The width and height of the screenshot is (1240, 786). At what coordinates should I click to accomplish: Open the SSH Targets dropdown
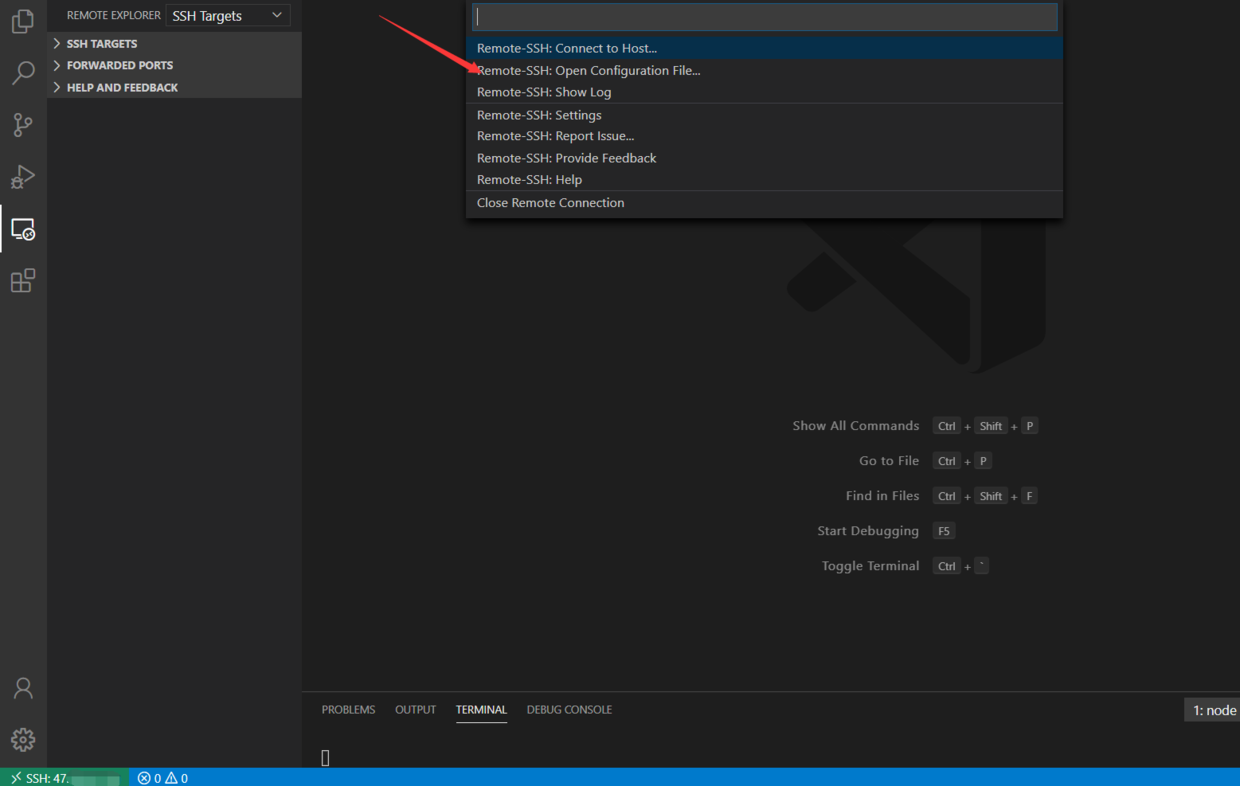pyautogui.click(x=228, y=16)
